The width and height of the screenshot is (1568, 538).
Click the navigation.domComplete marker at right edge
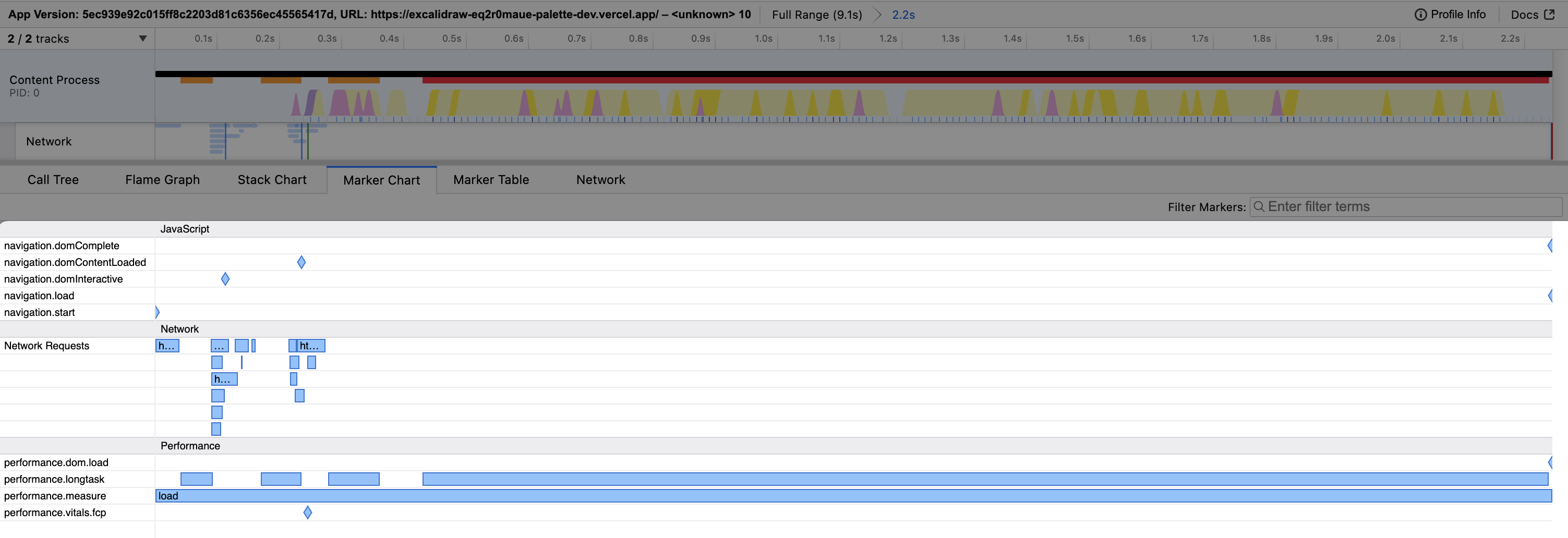(1550, 246)
